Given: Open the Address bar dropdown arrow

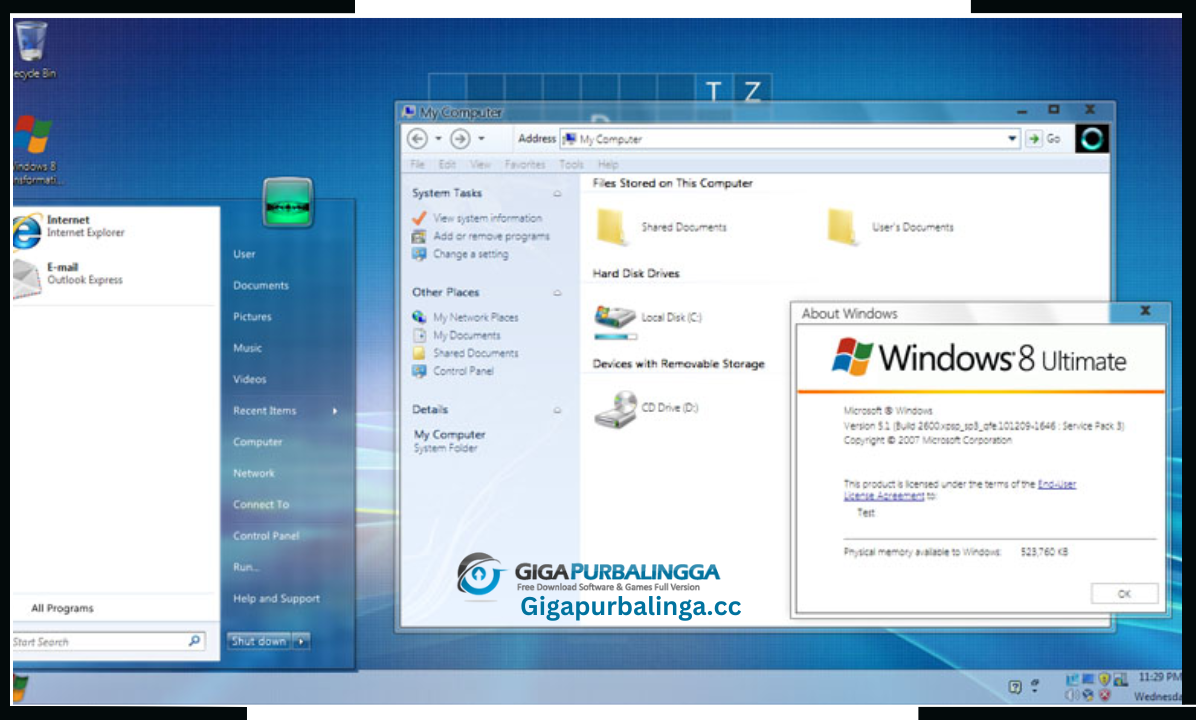Looking at the screenshot, I should (1012, 139).
